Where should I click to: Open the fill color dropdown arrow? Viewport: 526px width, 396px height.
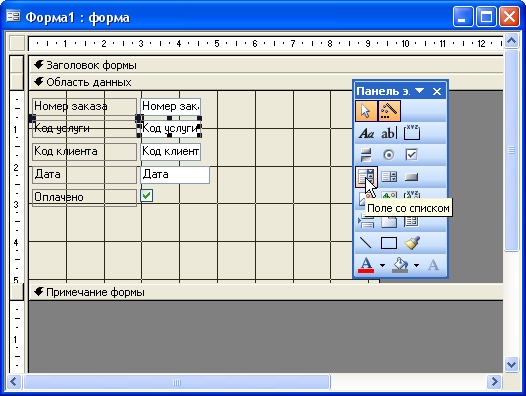click(416, 265)
